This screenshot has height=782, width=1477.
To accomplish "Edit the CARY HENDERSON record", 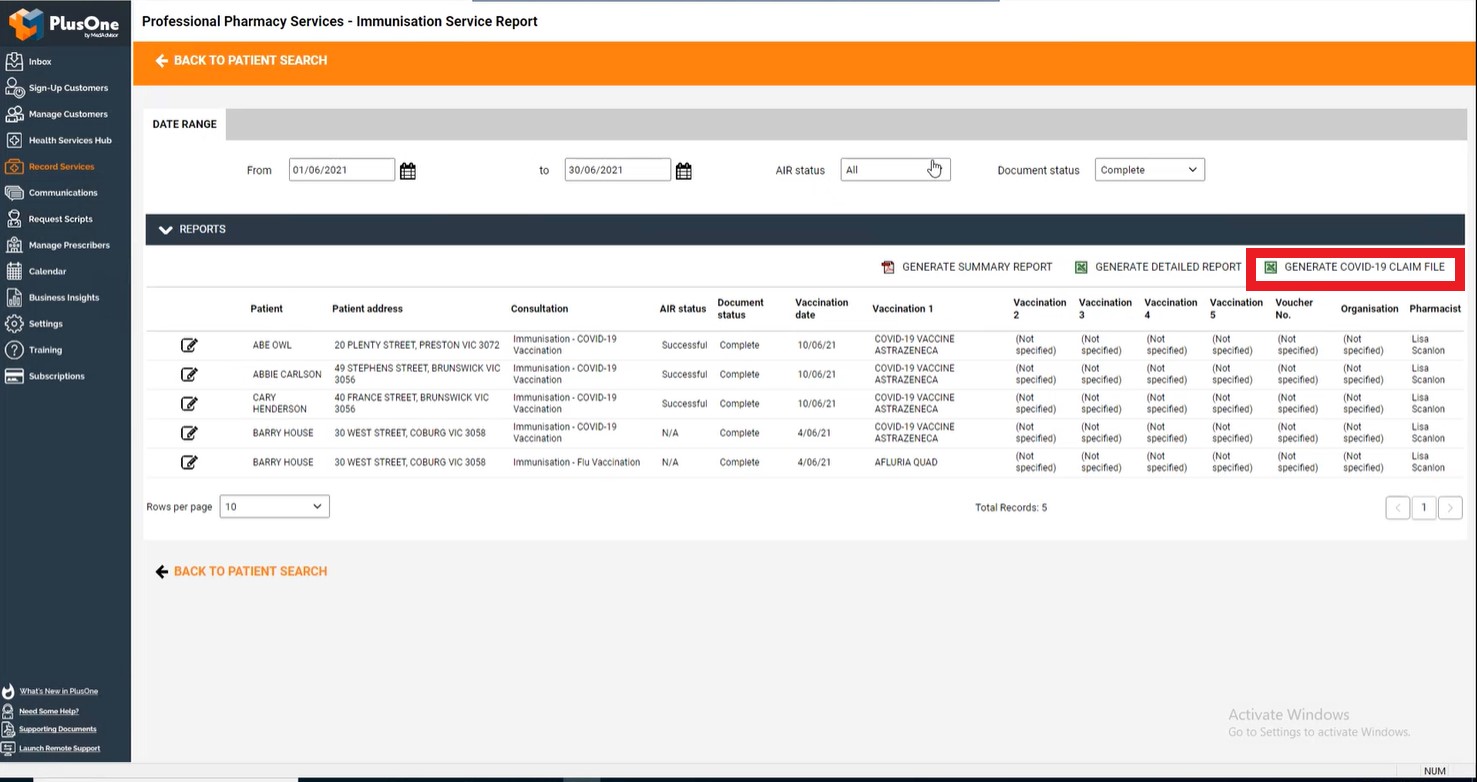I will (189, 404).
